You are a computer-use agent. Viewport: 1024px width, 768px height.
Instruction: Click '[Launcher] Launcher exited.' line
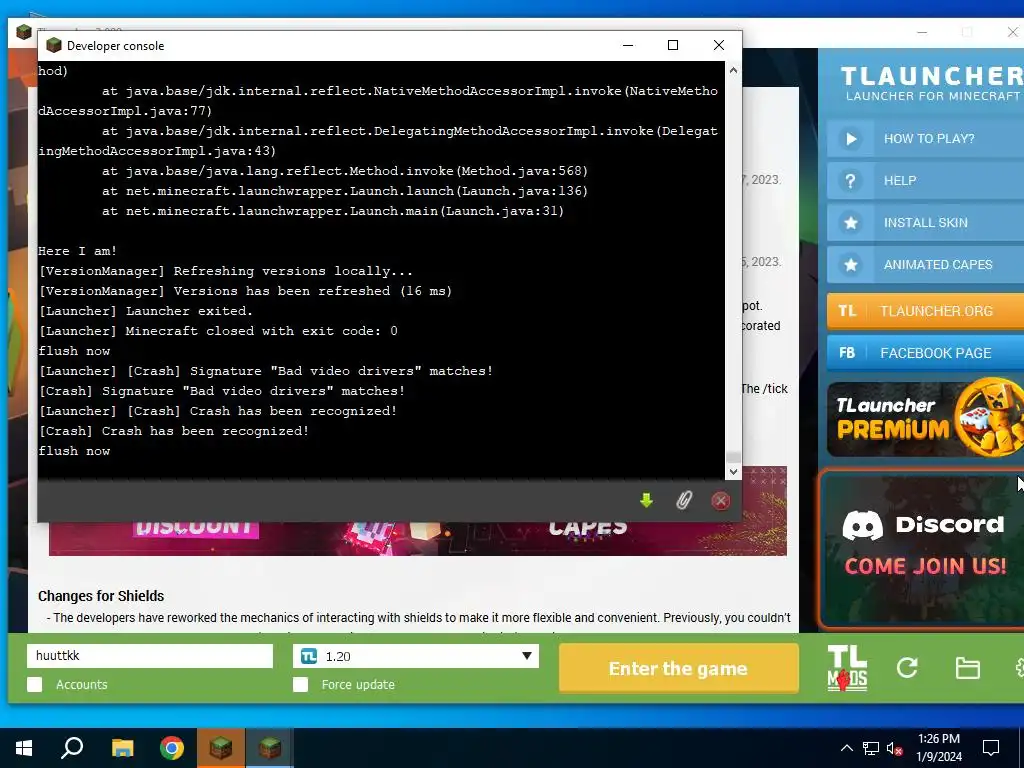click(x=146, y=311)
